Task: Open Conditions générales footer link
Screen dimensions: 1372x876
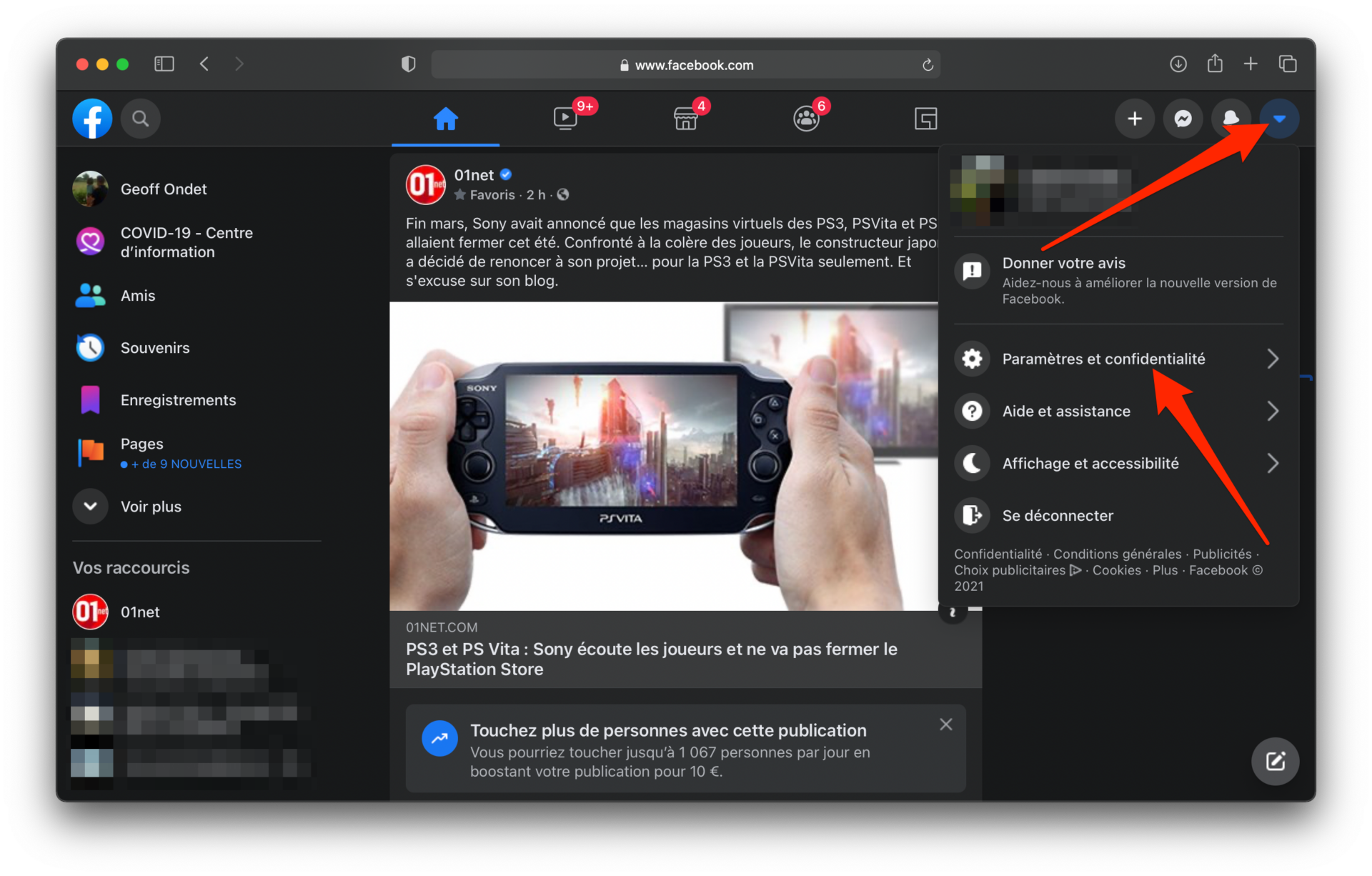Action: click(x=1117, y=554)
